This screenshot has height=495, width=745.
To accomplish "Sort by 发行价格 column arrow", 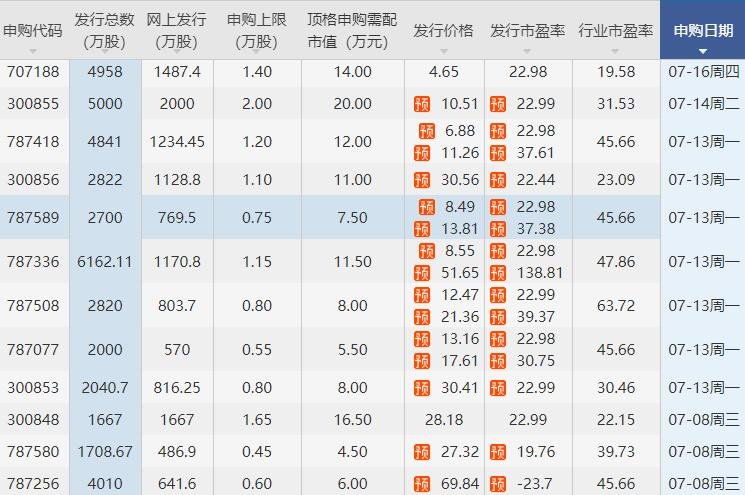I will 444,51.
